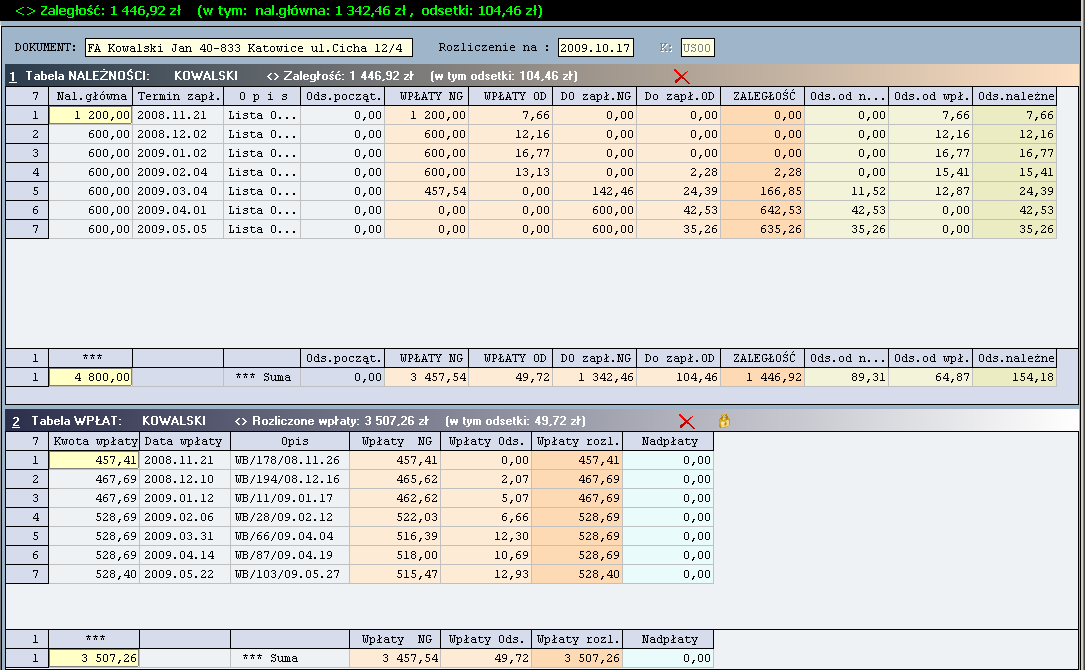Click Wpłaty Ods. value '12,93'
The height and width of the screenshot is (670, 1085).
486,574
